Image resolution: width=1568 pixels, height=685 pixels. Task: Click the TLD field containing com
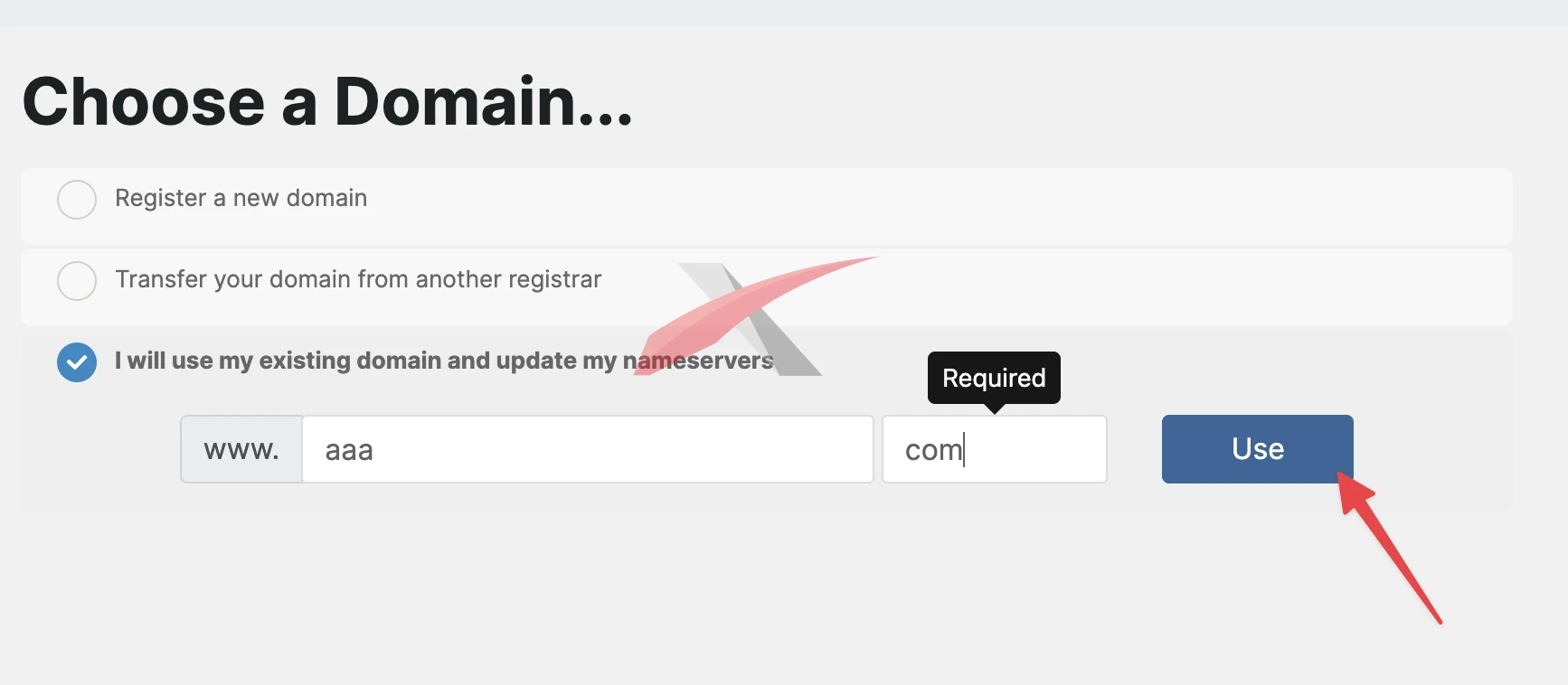[995, 449]
